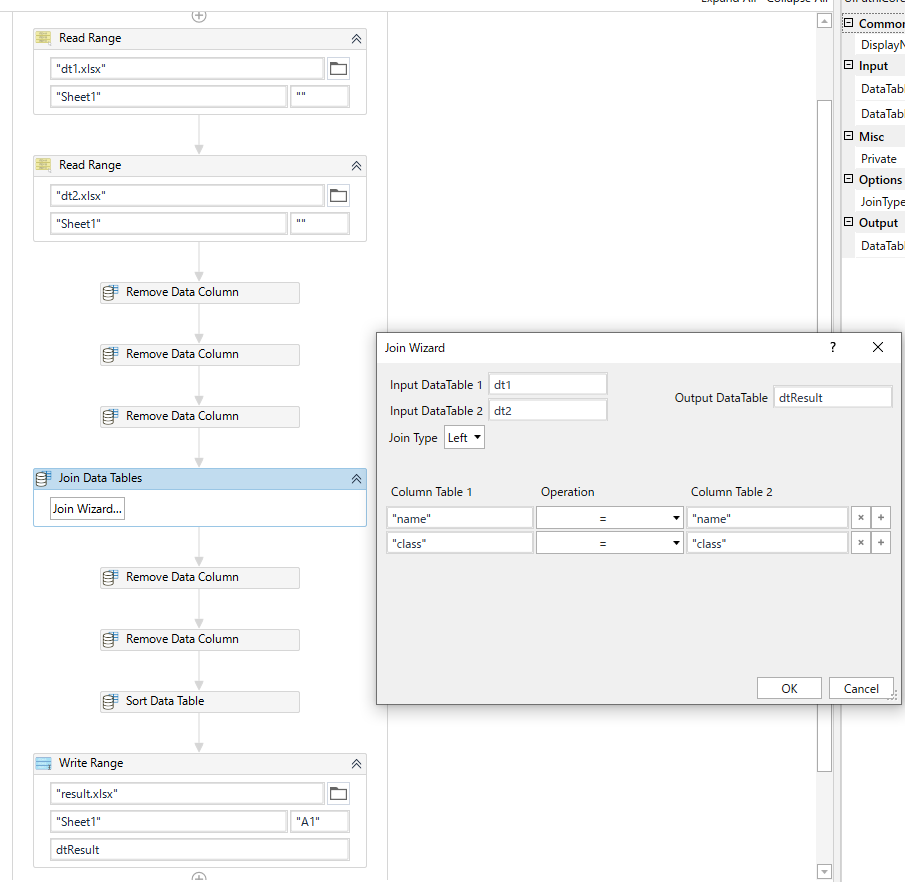The image size is (905, 882).
Task: Cancel the Join Wizard dialog
Action: (x=861, y=688)
